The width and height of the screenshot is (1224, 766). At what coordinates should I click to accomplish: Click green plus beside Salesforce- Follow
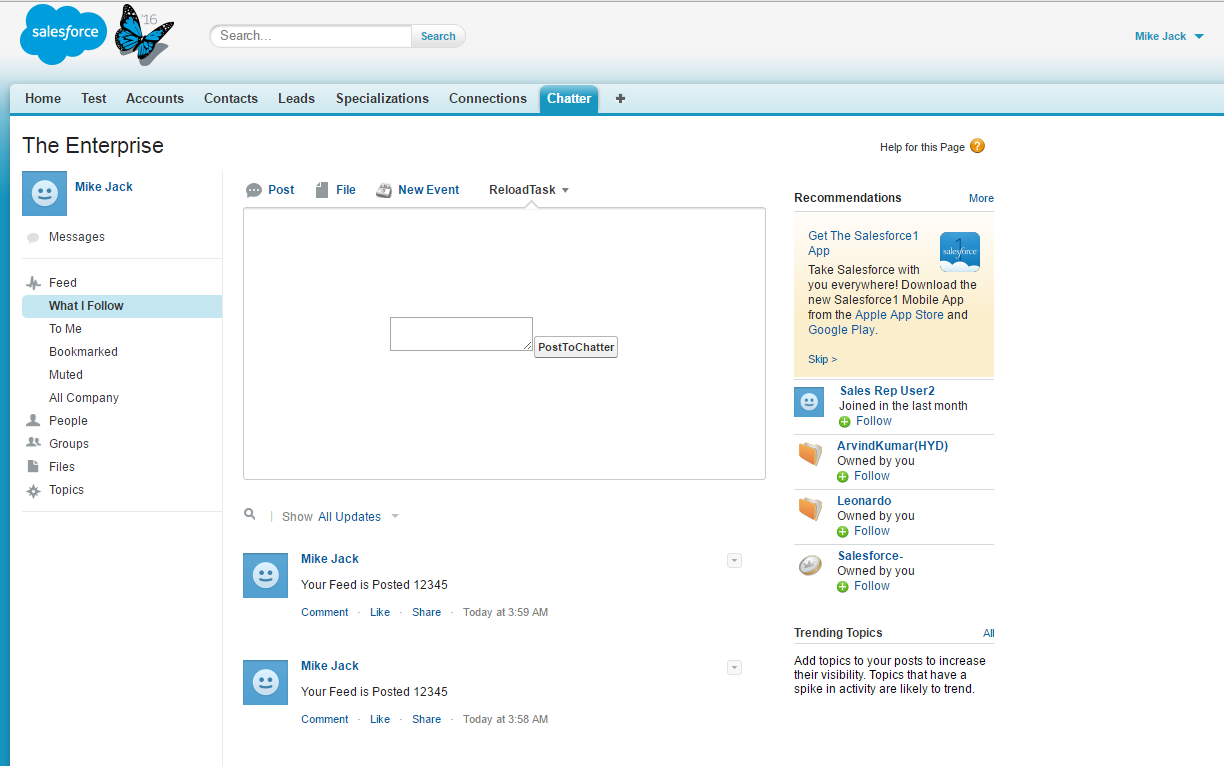click(845, 587)
